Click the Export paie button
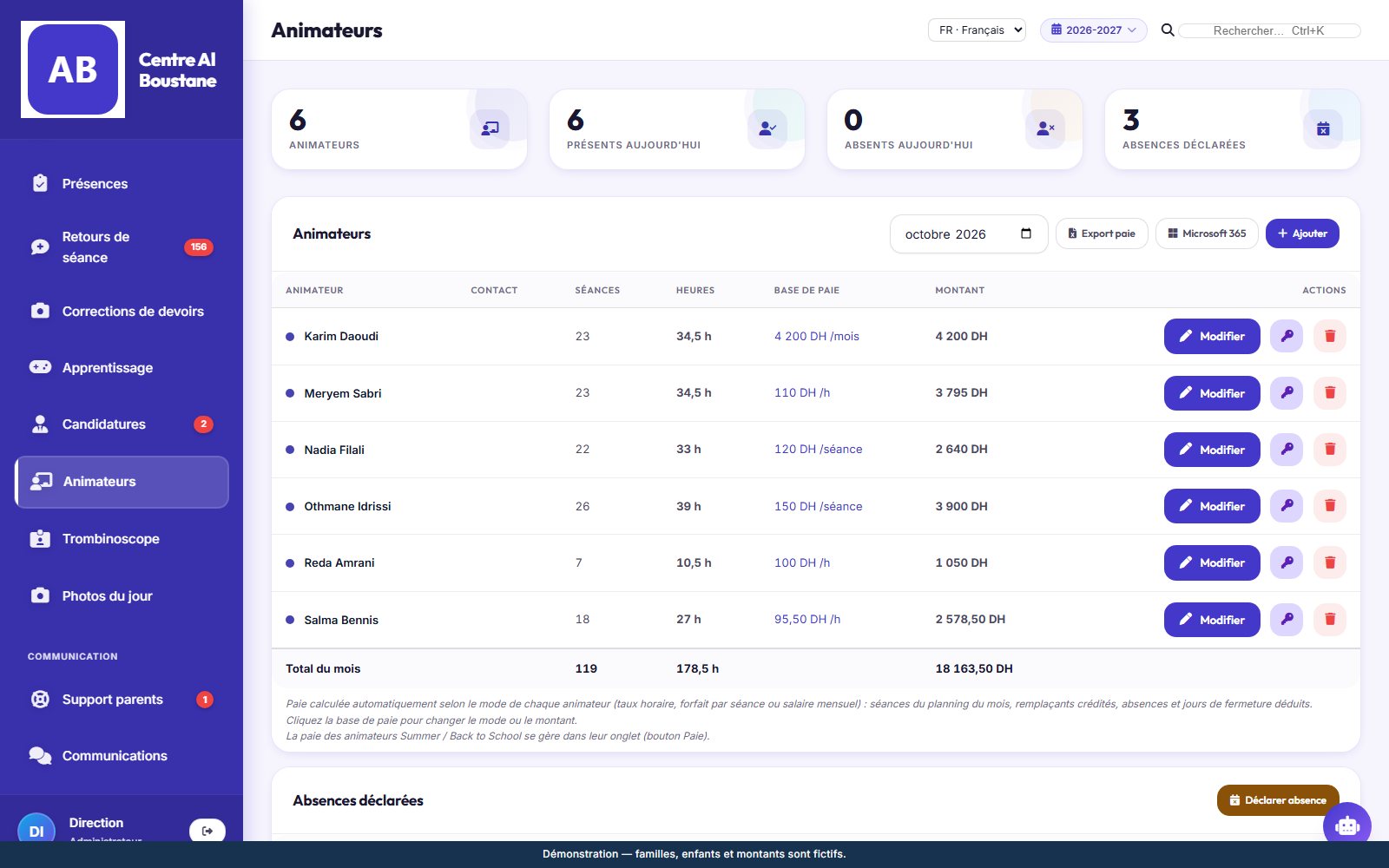This screenshot has width=1389, height=868. tap(1102, 233)
